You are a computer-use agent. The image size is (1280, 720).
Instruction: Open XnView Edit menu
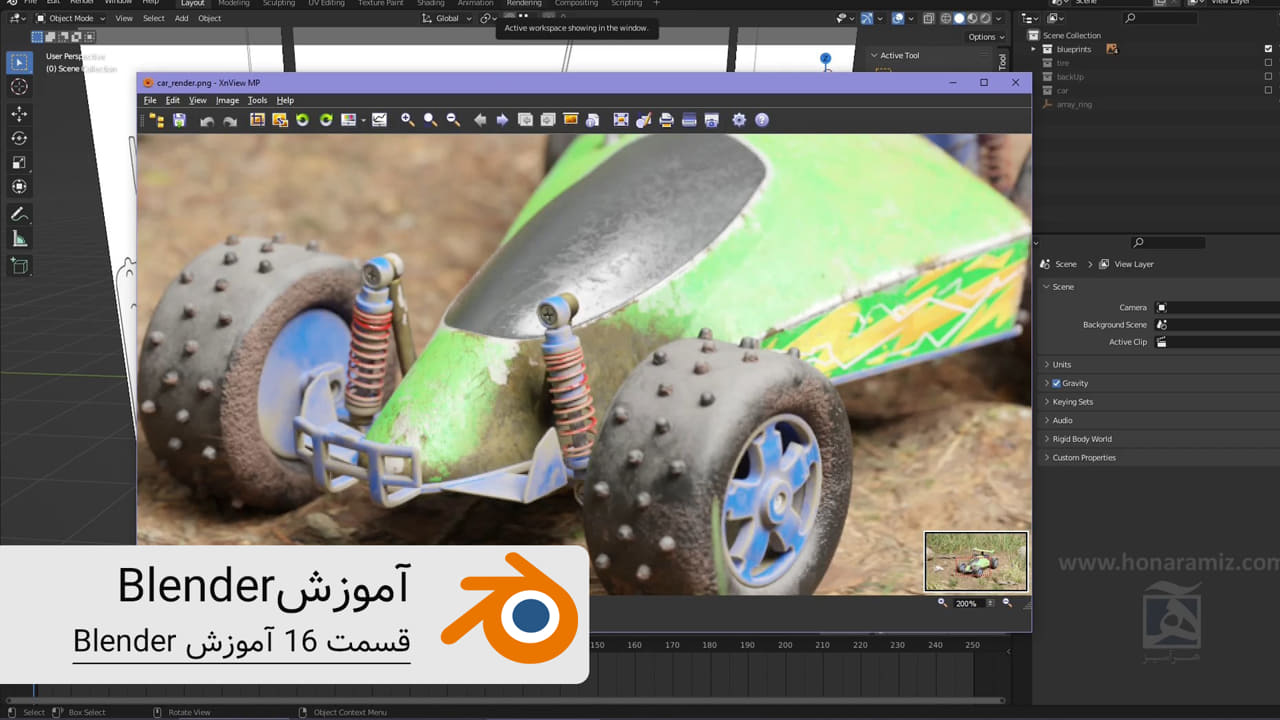click(173, 100)
